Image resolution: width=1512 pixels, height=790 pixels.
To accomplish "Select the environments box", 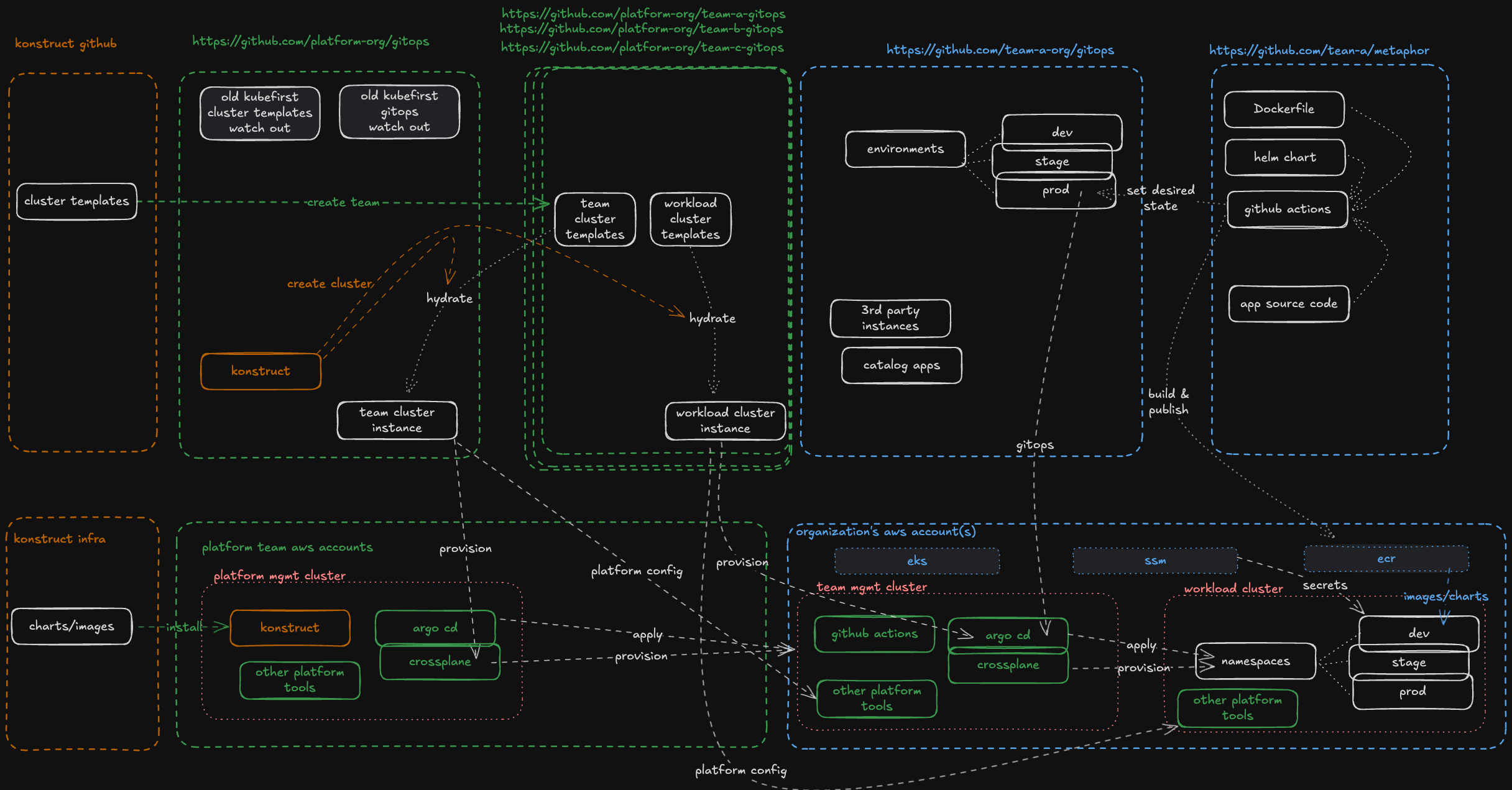I will pyautogui.click(x=905, y=149).
